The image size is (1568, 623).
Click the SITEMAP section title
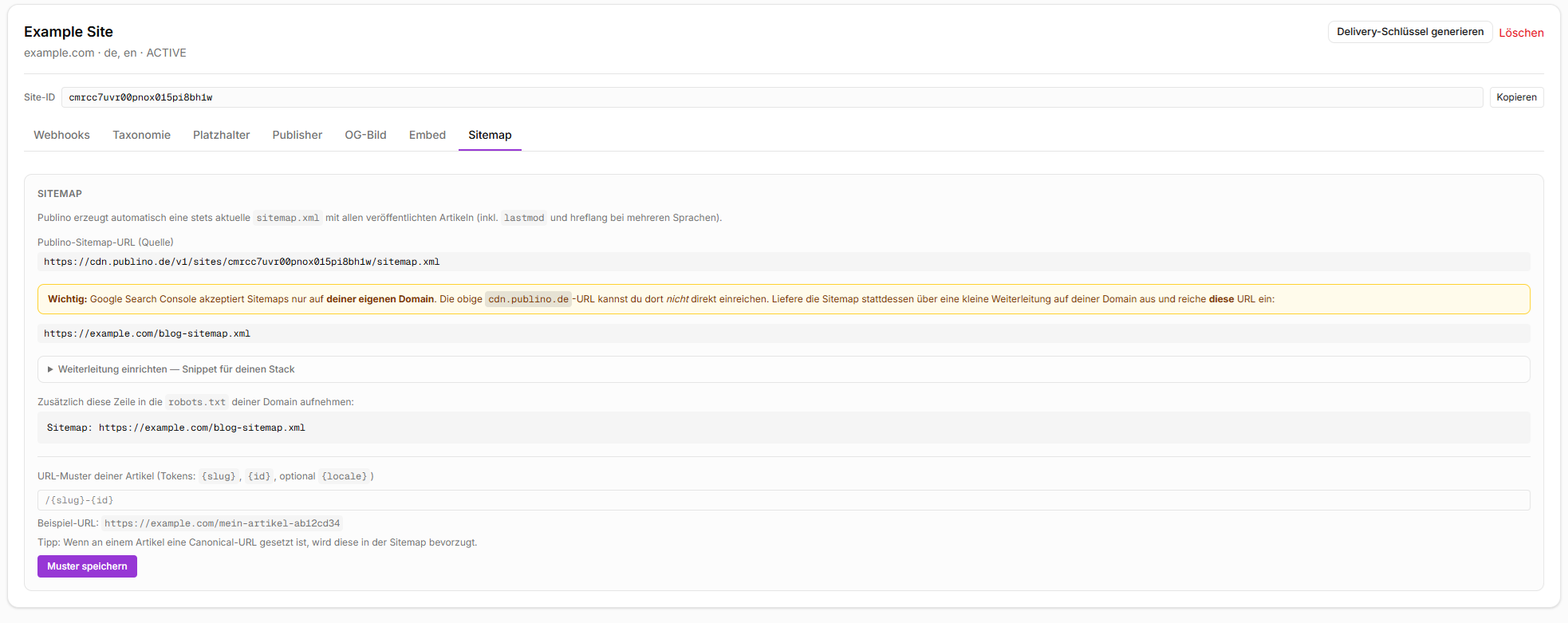pos(60,194)
